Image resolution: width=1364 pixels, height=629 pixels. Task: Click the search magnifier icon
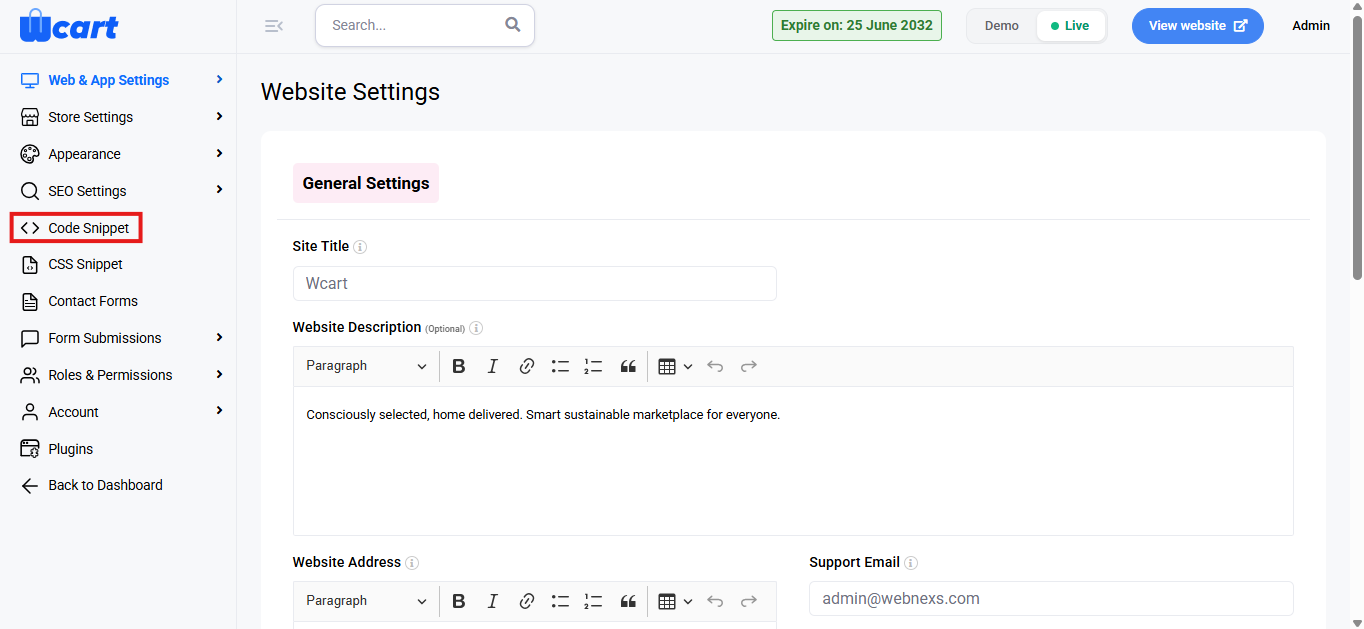tap(513, 25)
